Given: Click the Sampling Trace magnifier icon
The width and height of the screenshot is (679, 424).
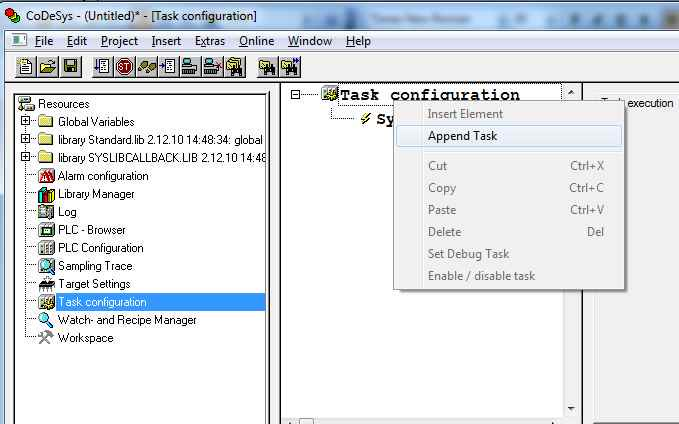Looking at the screenshot, I should pos(46,266).
